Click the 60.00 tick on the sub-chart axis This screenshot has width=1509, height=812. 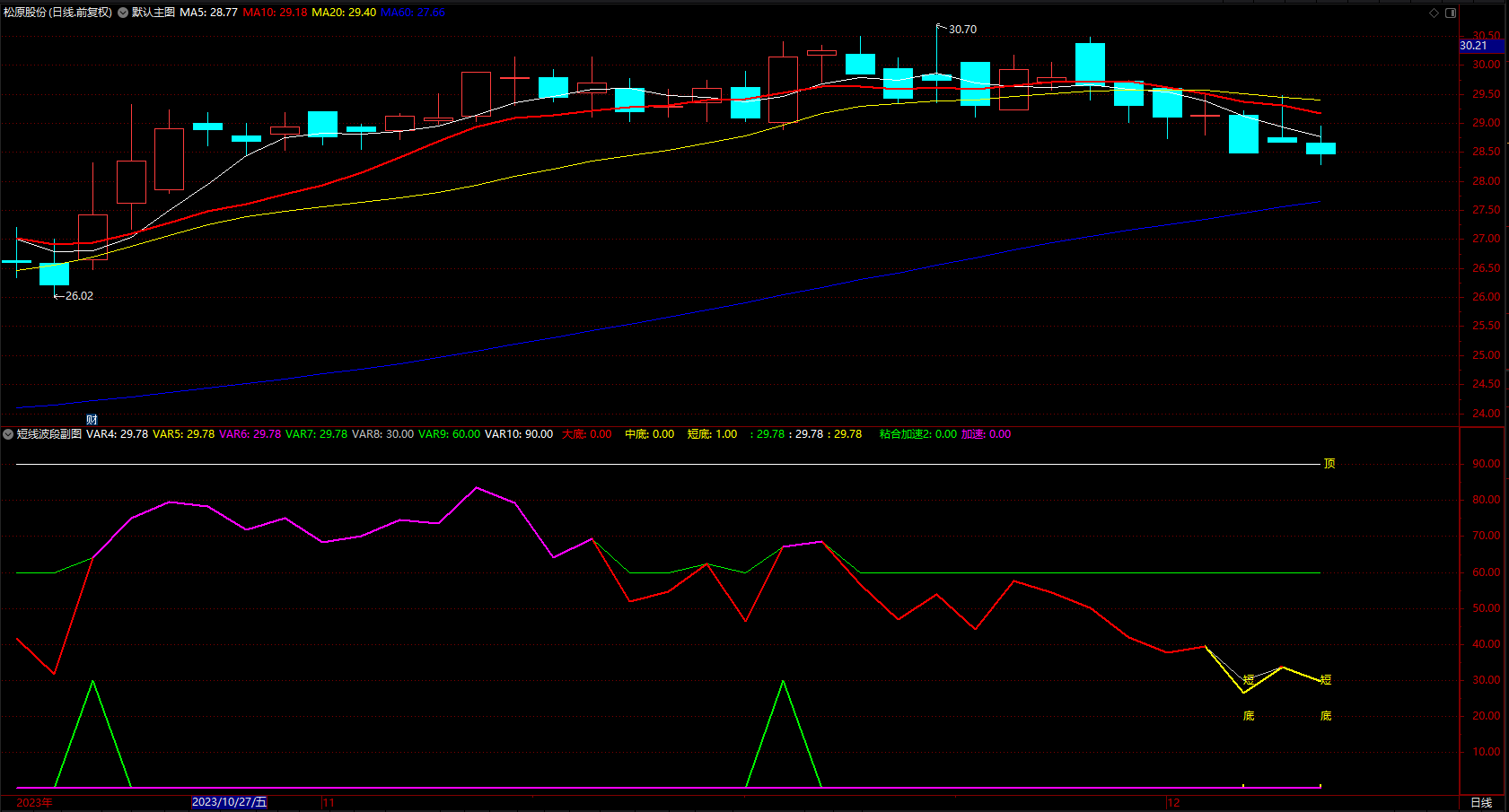[1487, 572]
